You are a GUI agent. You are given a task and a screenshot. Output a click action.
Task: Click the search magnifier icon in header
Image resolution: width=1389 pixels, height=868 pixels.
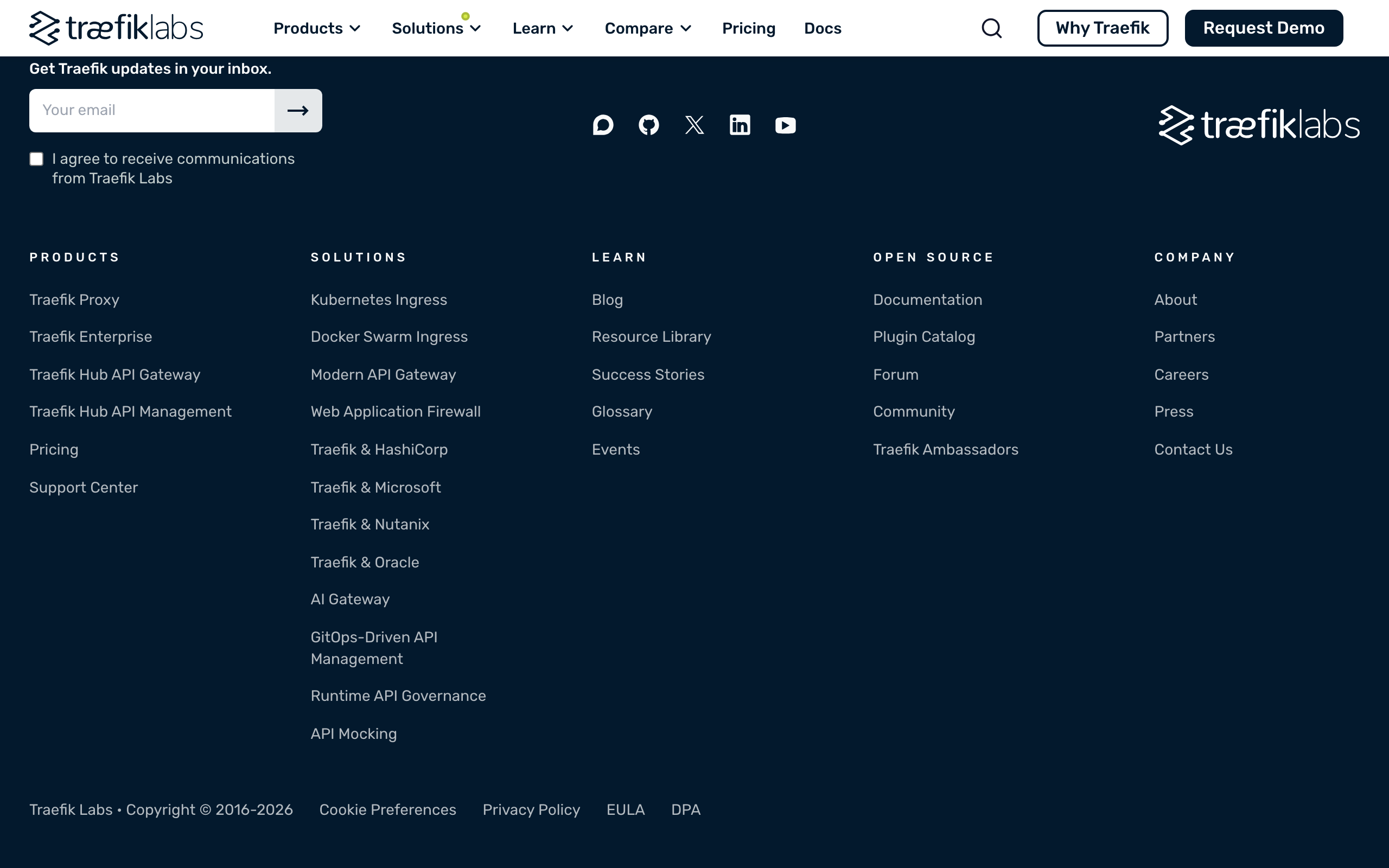[x=991, y=28]
